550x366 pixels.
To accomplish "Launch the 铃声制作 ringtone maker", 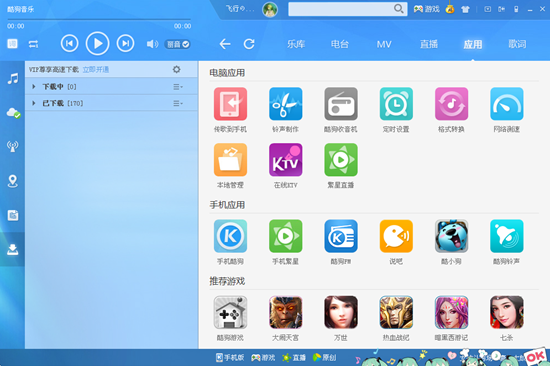I will [x=286, y=104].
